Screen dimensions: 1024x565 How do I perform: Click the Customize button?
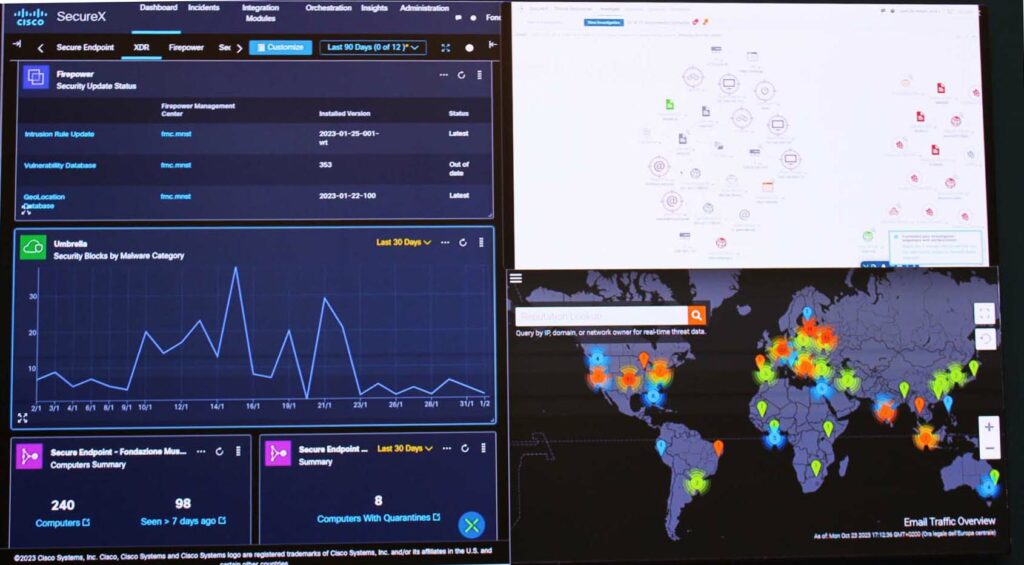pos(280,47)
